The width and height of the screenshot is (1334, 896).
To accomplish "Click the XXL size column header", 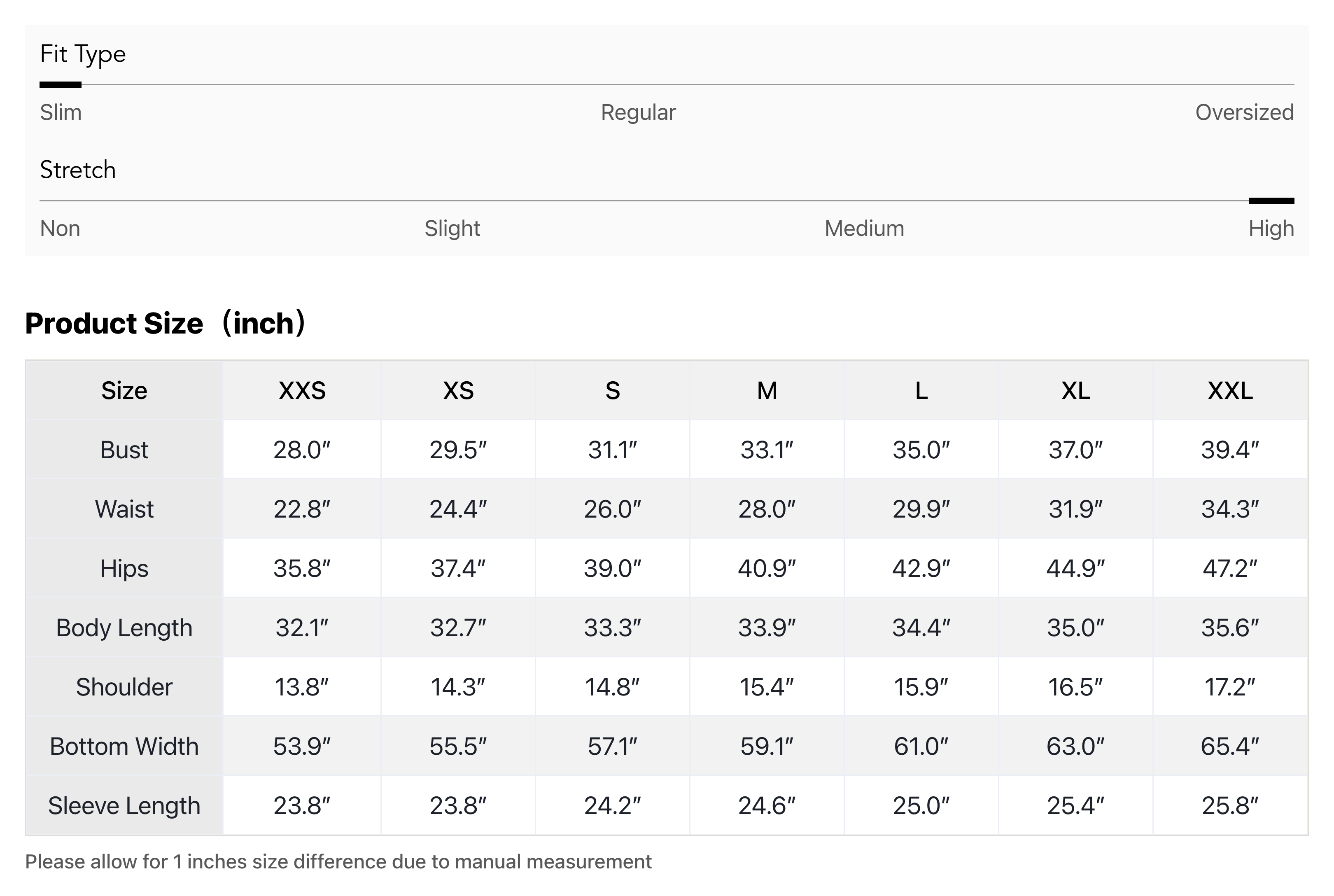I will pos(1230,391).
